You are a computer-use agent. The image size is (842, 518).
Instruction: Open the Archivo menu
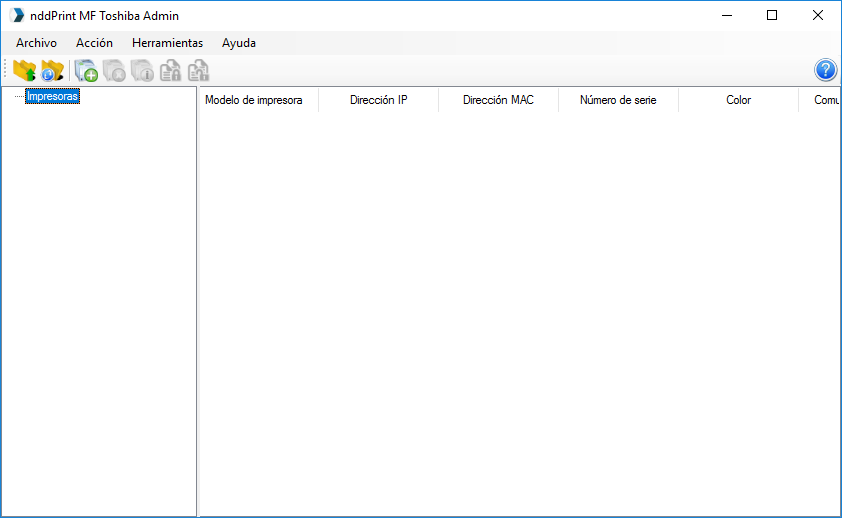coord(36,43)
